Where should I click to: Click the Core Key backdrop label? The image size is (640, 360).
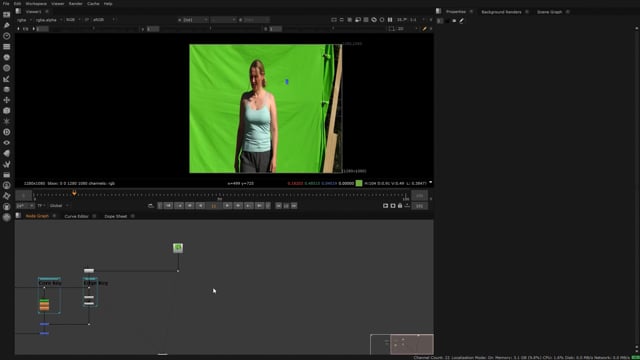[50, 283]
